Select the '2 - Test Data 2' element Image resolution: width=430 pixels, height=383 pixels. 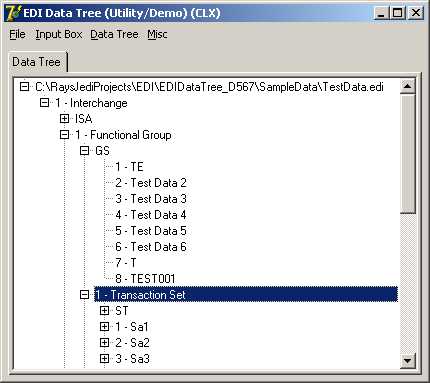(x=151, y=183)
